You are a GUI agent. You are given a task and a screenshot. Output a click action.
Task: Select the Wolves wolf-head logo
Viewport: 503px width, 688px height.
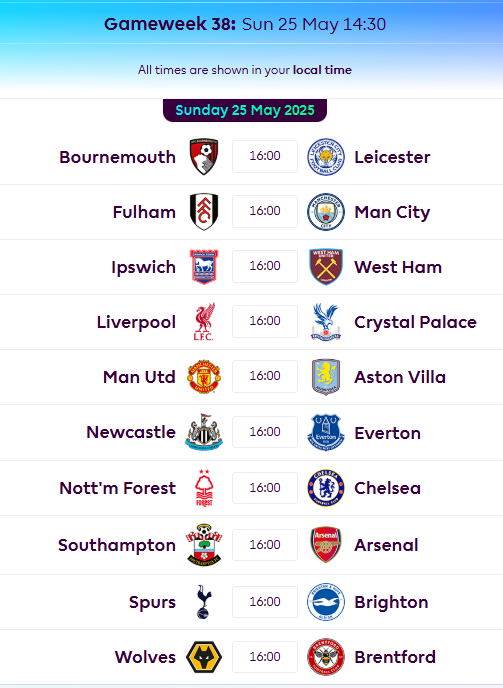[x=204, y=657]
